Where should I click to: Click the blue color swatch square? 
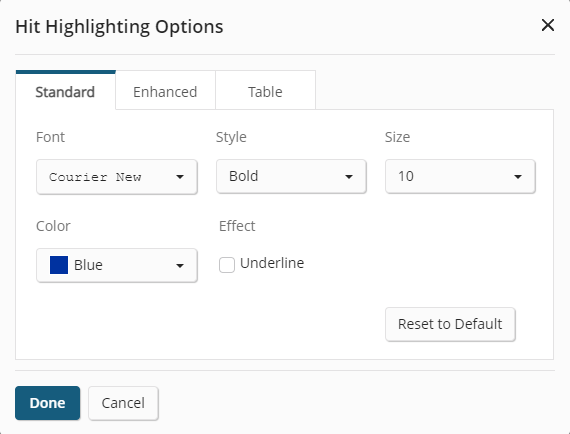click(x=59, y=265)
